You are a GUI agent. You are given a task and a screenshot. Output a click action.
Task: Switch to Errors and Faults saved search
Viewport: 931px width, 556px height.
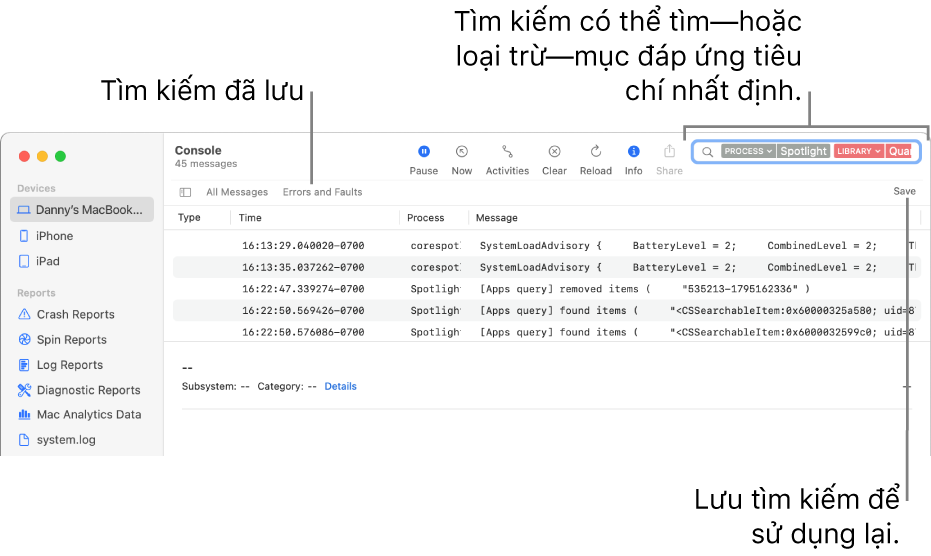point(322,192)
